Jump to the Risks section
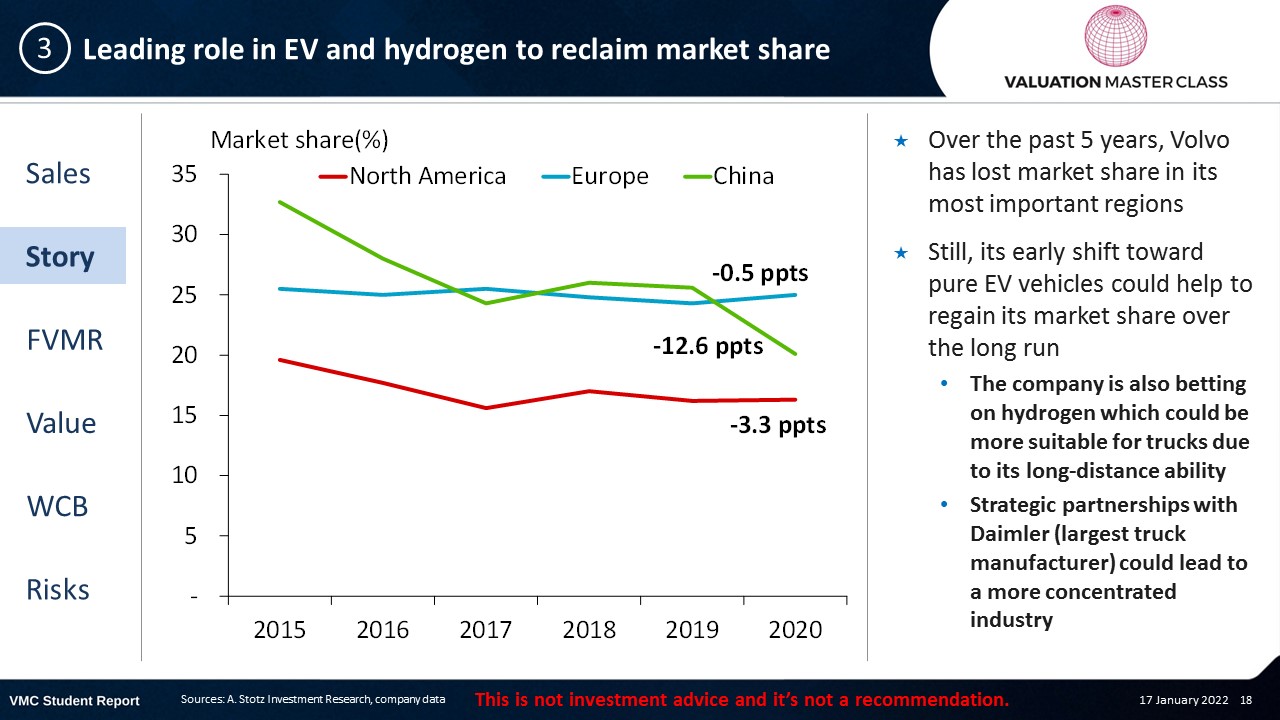 pyautogui.click(x=58, y=589)
